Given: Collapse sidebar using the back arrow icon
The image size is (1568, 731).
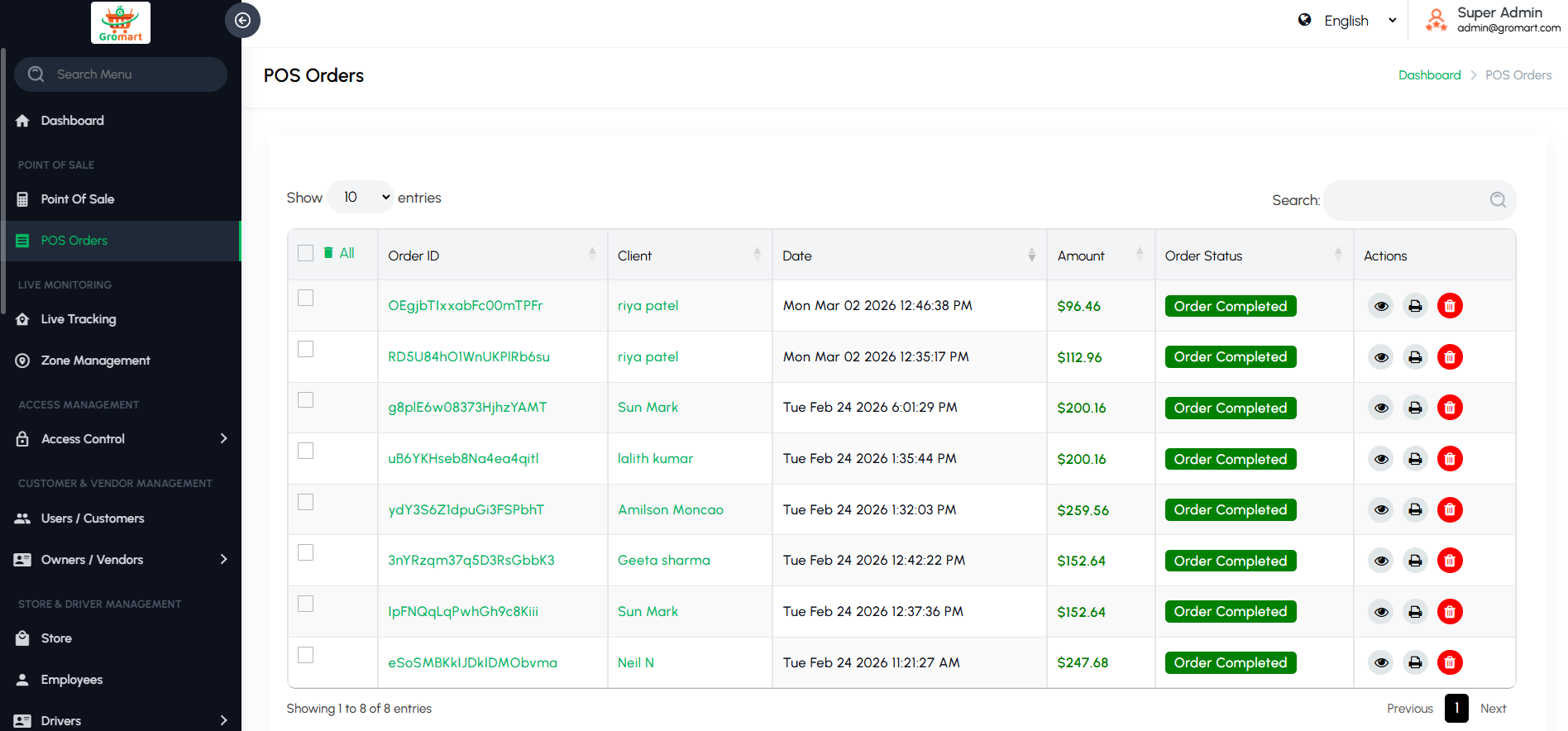Looking at the screenshot, I should [242, 21].
